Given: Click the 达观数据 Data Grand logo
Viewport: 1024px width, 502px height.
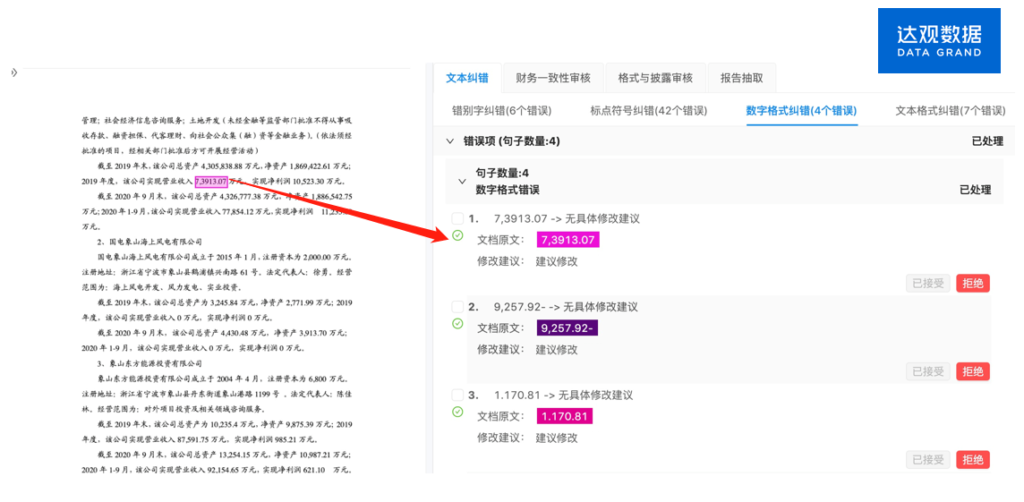Looking at the screenshot, I should coord(939,40).
